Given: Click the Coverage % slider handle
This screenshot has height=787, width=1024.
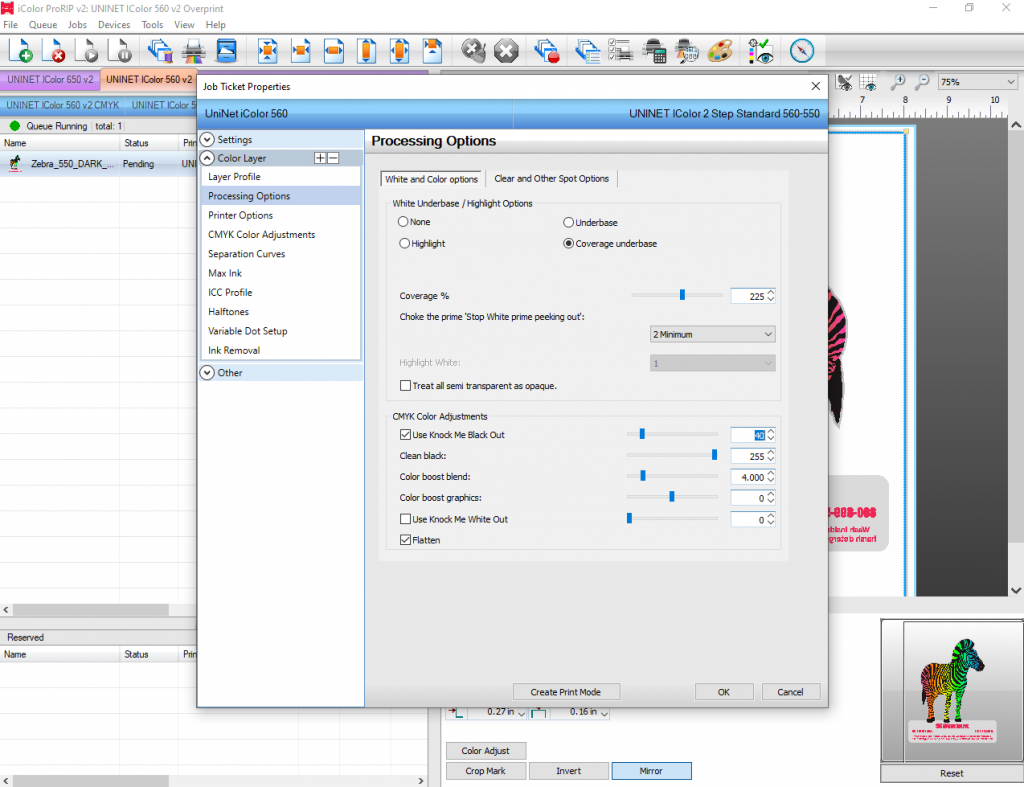Looking at the screenshot, I should click(x=682, y=295).
